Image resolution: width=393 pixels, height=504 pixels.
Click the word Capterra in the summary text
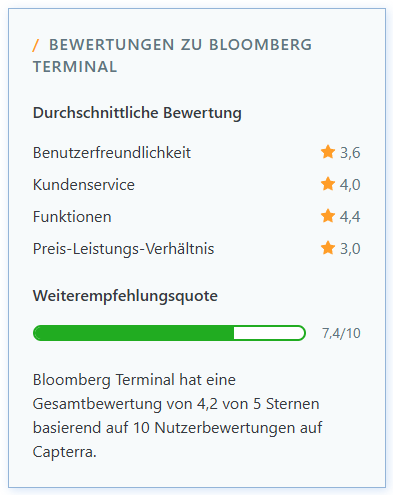click(63, 452)
